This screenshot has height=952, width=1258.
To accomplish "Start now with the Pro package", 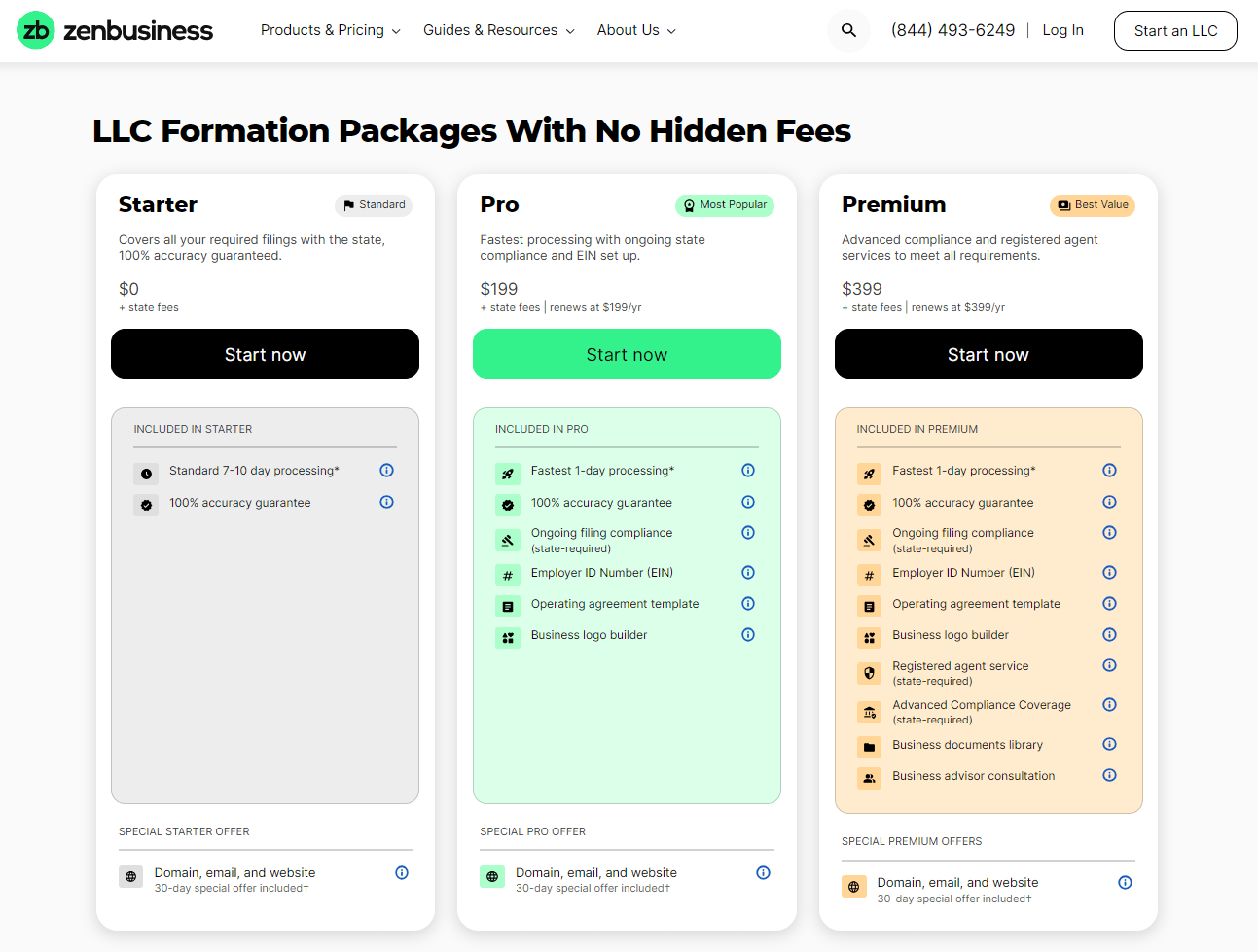I will [x=627, y=354].
